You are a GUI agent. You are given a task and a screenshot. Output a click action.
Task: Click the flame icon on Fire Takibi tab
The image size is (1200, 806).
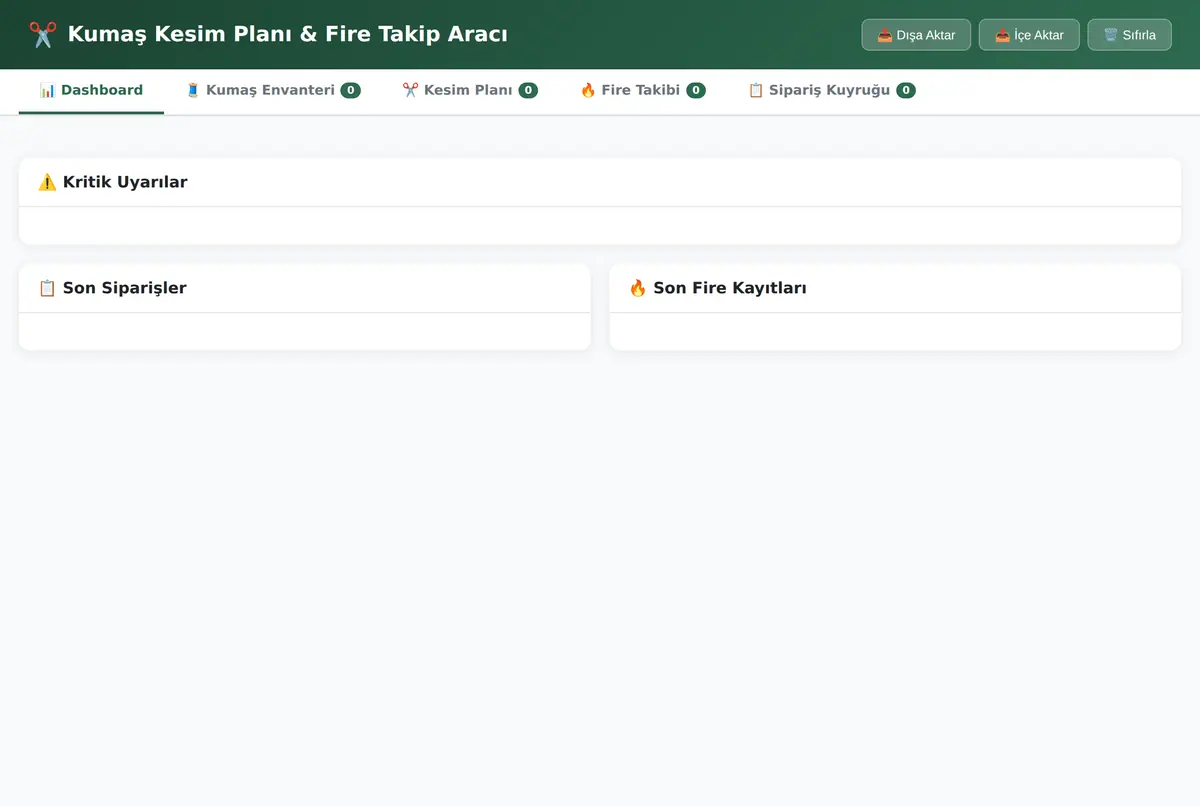click(x=588, y=90)
